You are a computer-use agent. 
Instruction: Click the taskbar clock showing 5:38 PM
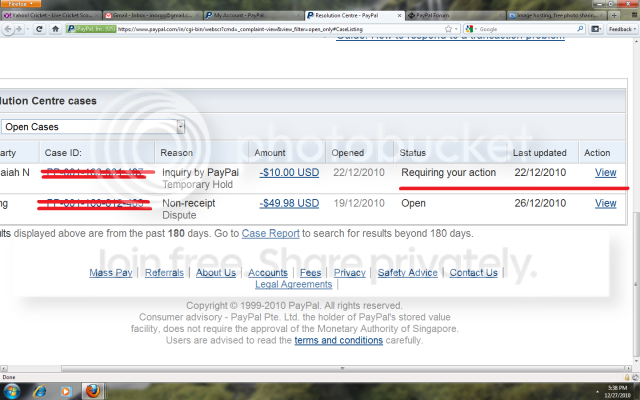coord(617,391)
